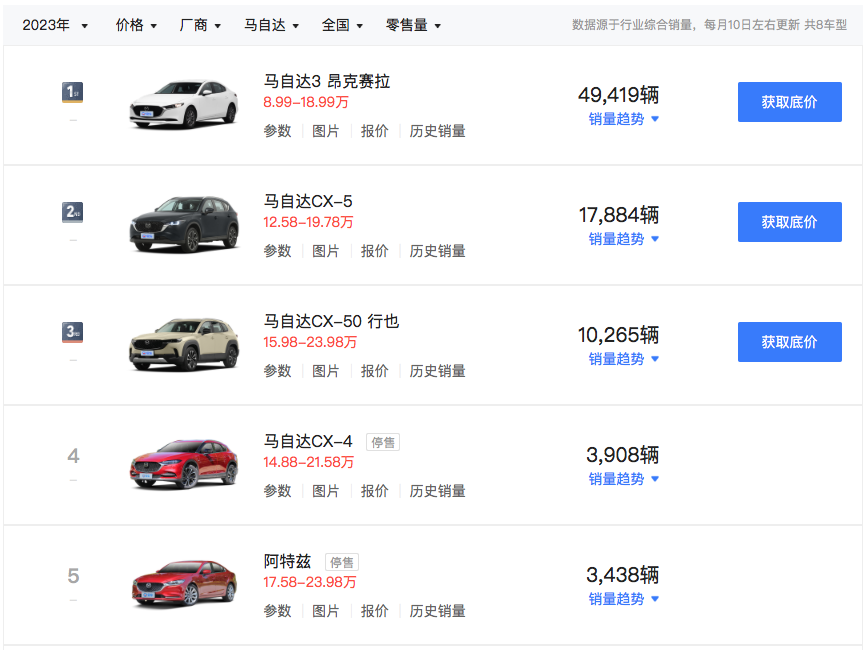Show 销量趋势 sales trend for 阿特兹

point(623,599)
